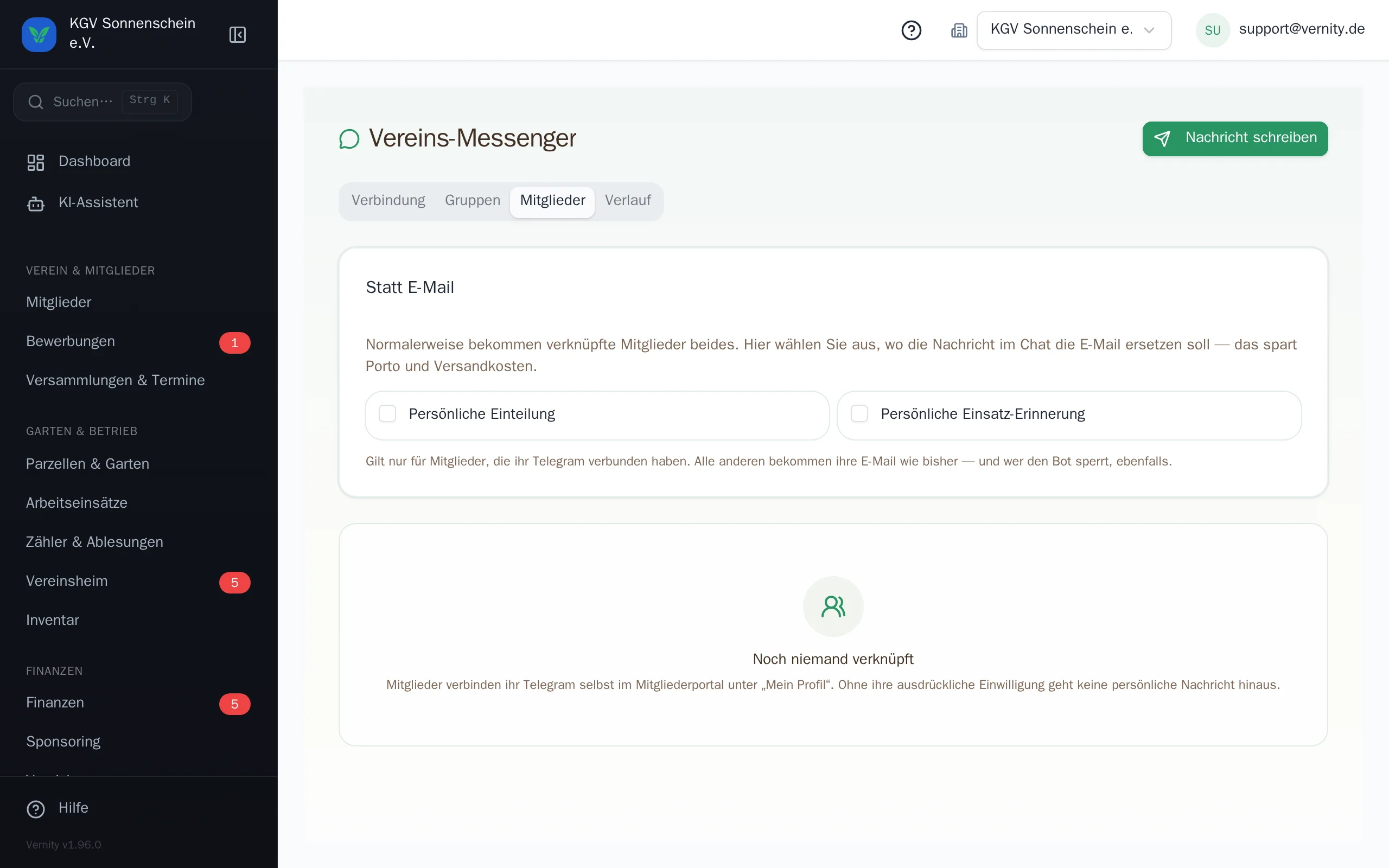This screenshot has width=1389, height=868.
Task: Click the KI-Assistent robot icon
Action: [x=36, y=203]
